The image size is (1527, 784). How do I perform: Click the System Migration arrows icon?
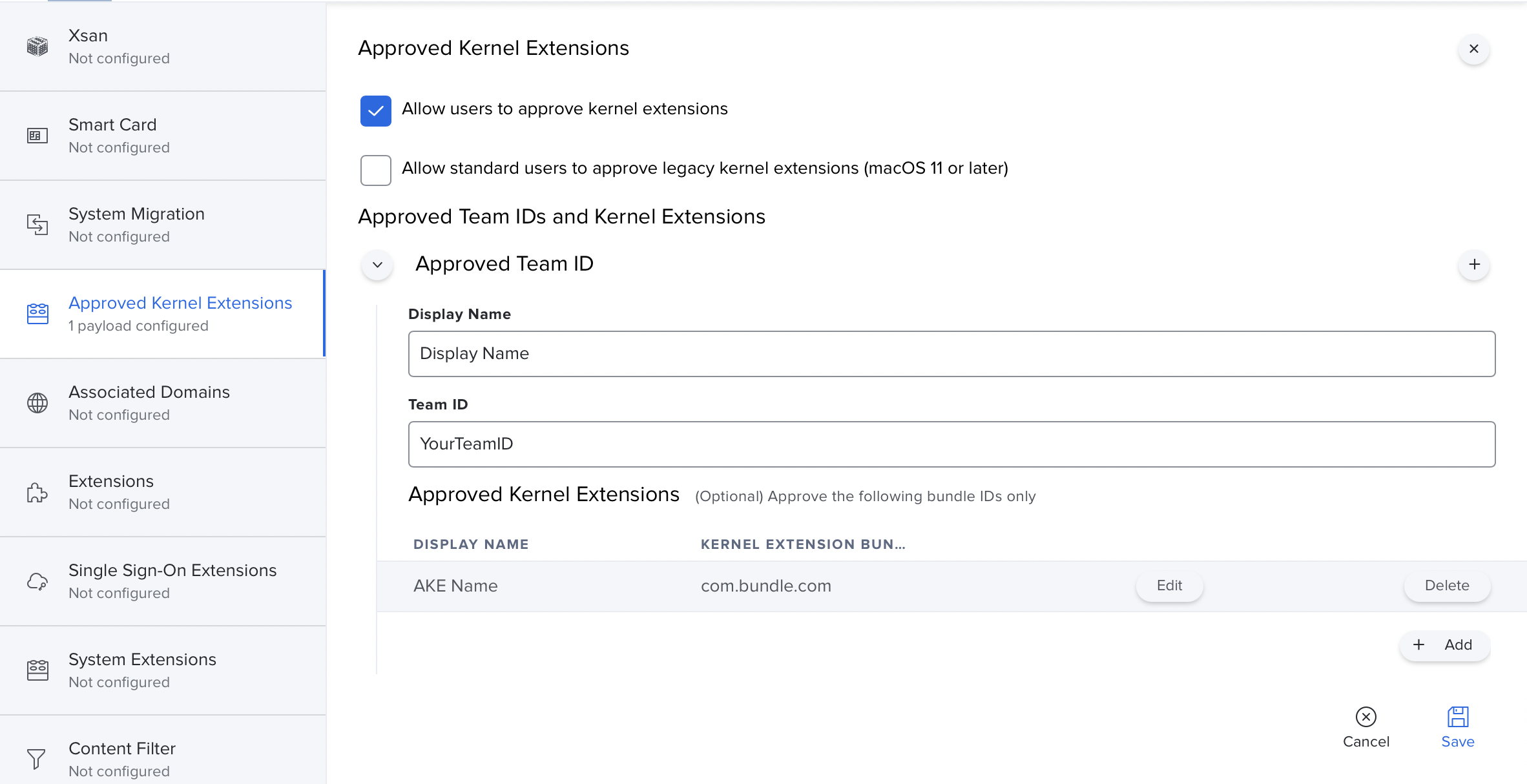pos(37,225)
